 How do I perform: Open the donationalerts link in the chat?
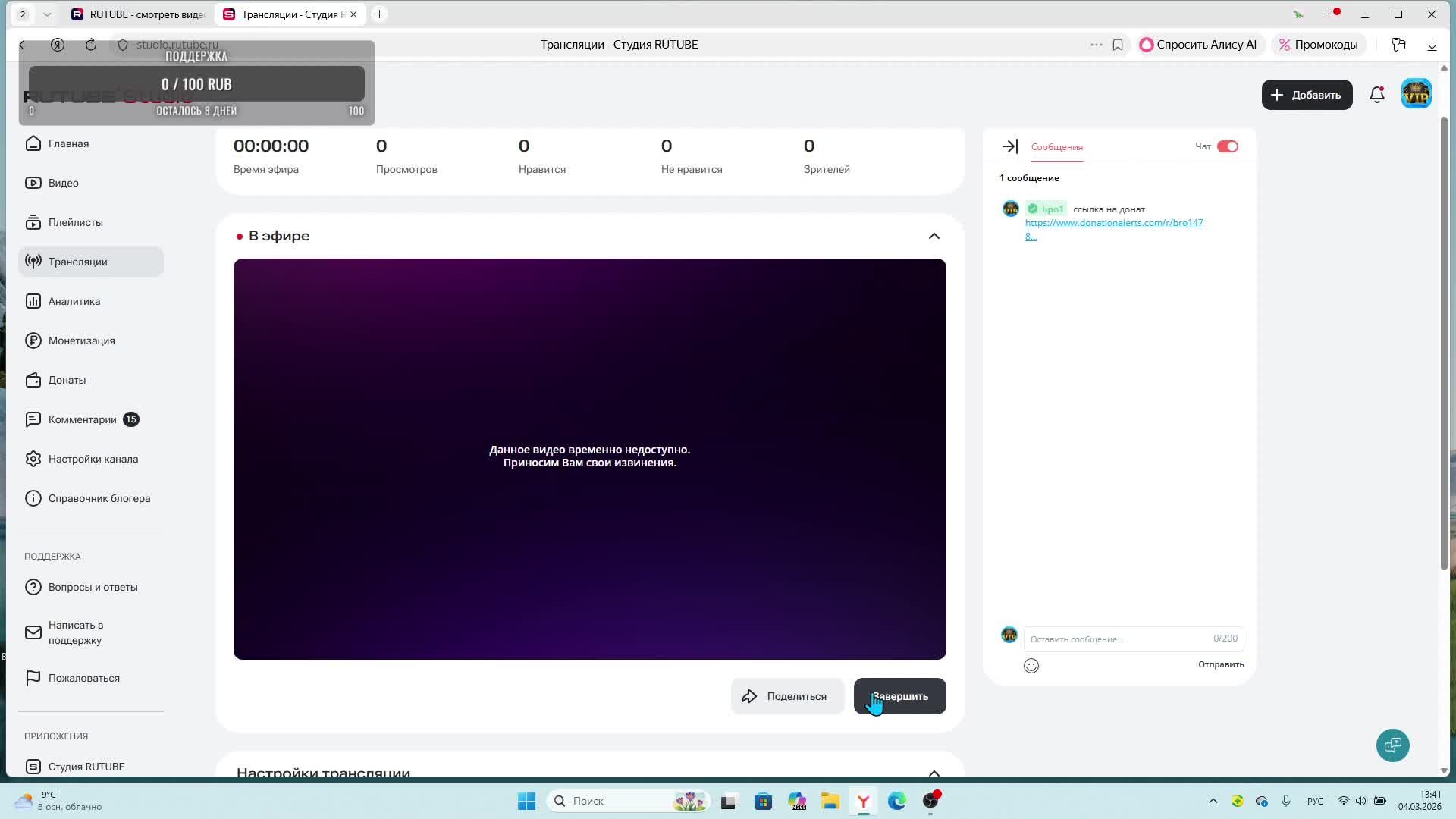1113,223
